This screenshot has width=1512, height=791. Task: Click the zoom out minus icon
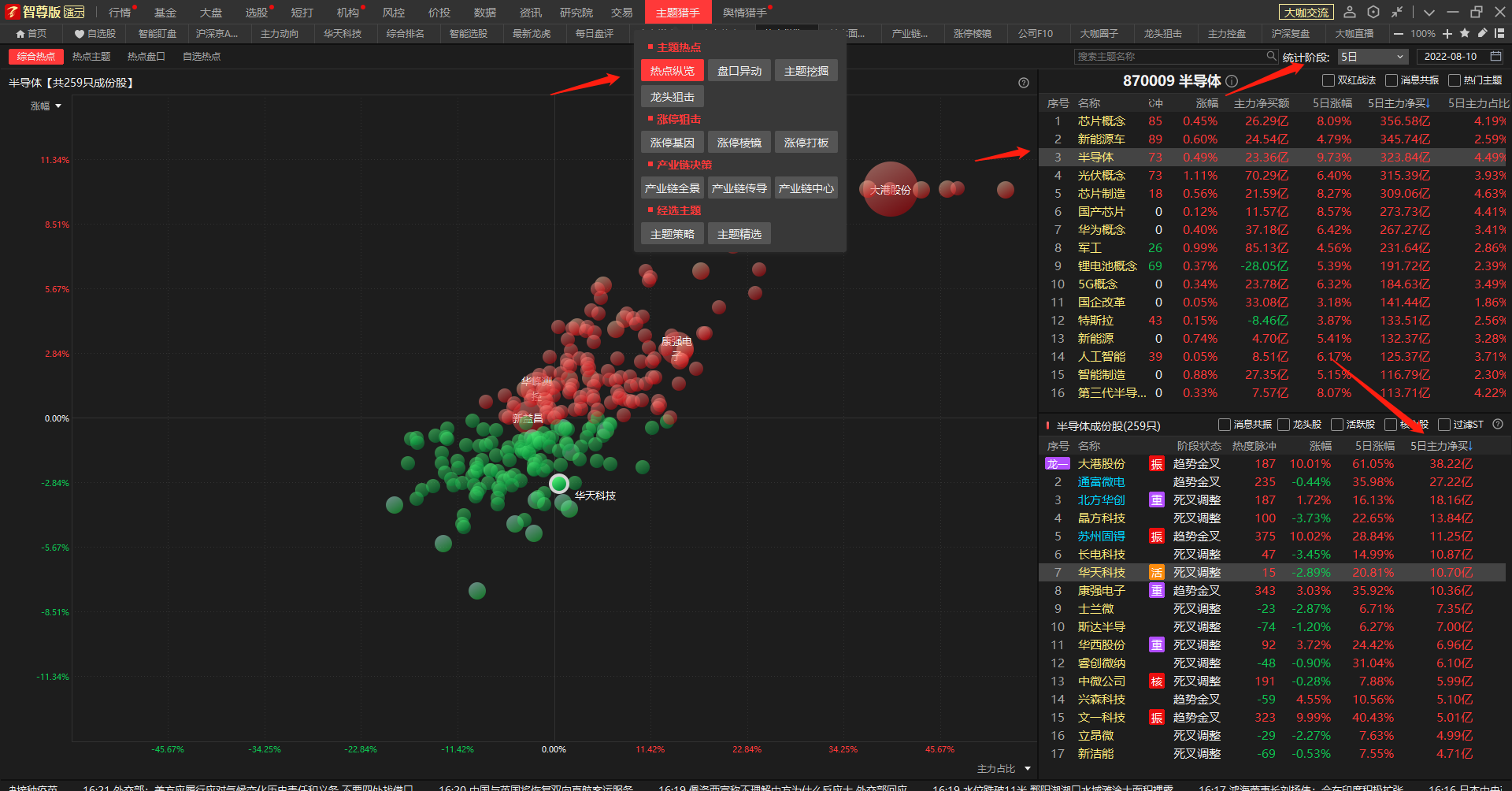(x=1398, y=34)
